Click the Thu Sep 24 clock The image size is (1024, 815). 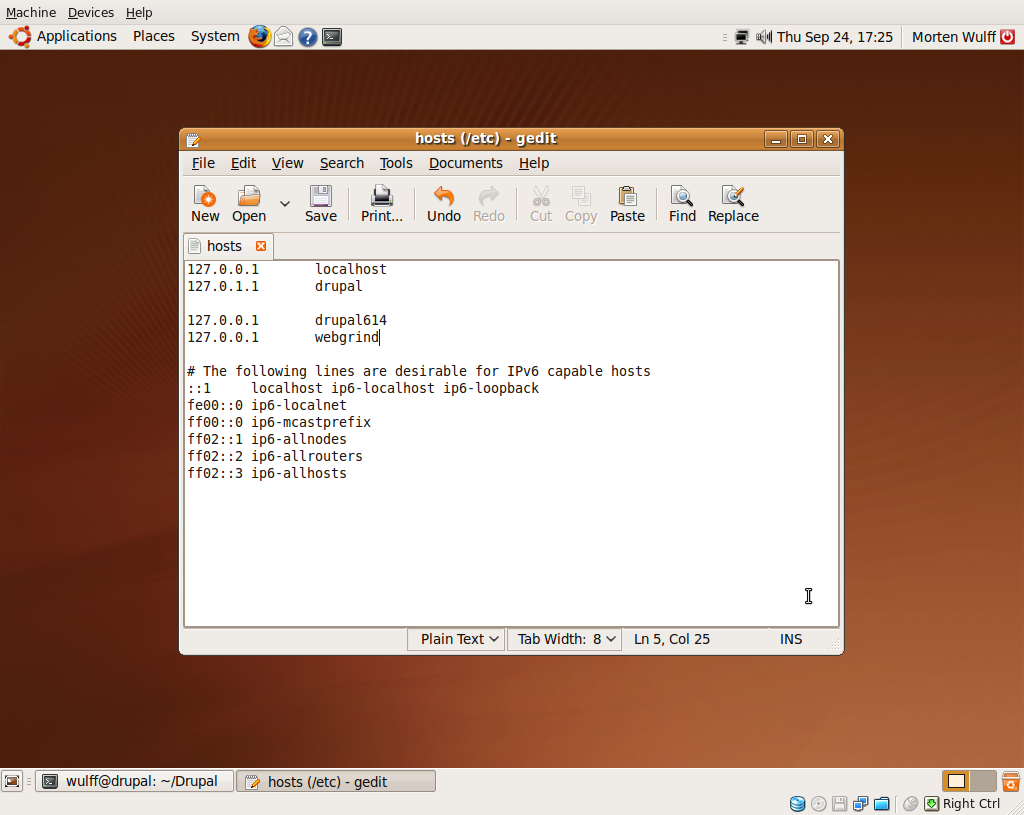coord(835,37)
